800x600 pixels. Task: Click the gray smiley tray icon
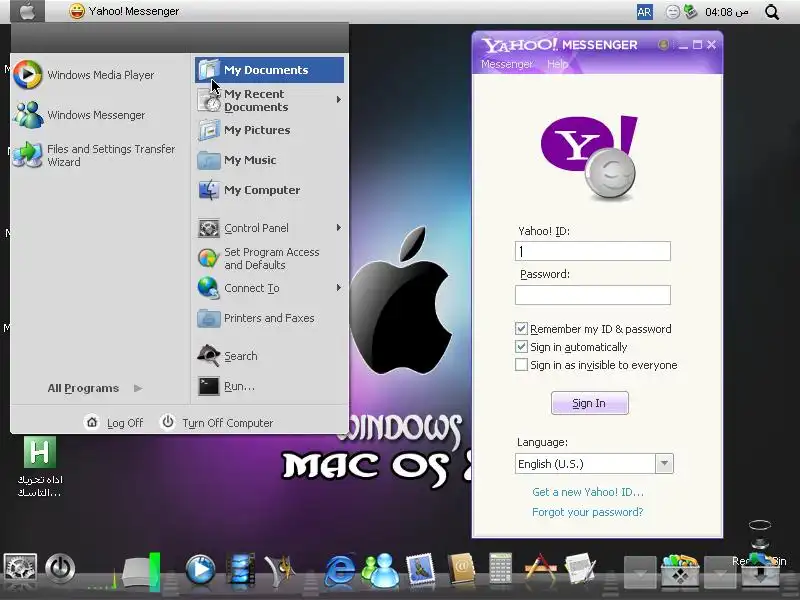672,12
